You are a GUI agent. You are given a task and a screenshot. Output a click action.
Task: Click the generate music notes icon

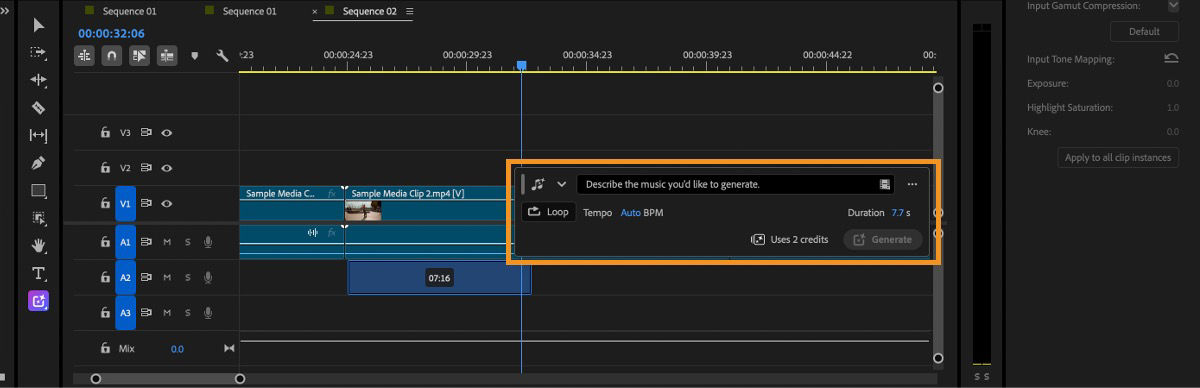(539, 184)
